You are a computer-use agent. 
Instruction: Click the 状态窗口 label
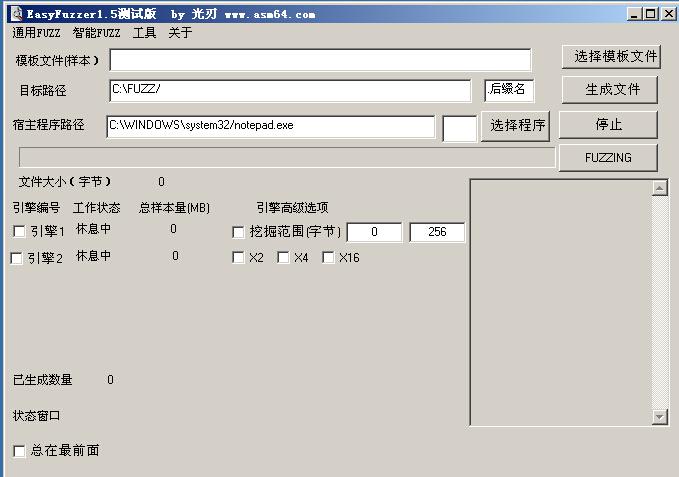click(36, 416)
